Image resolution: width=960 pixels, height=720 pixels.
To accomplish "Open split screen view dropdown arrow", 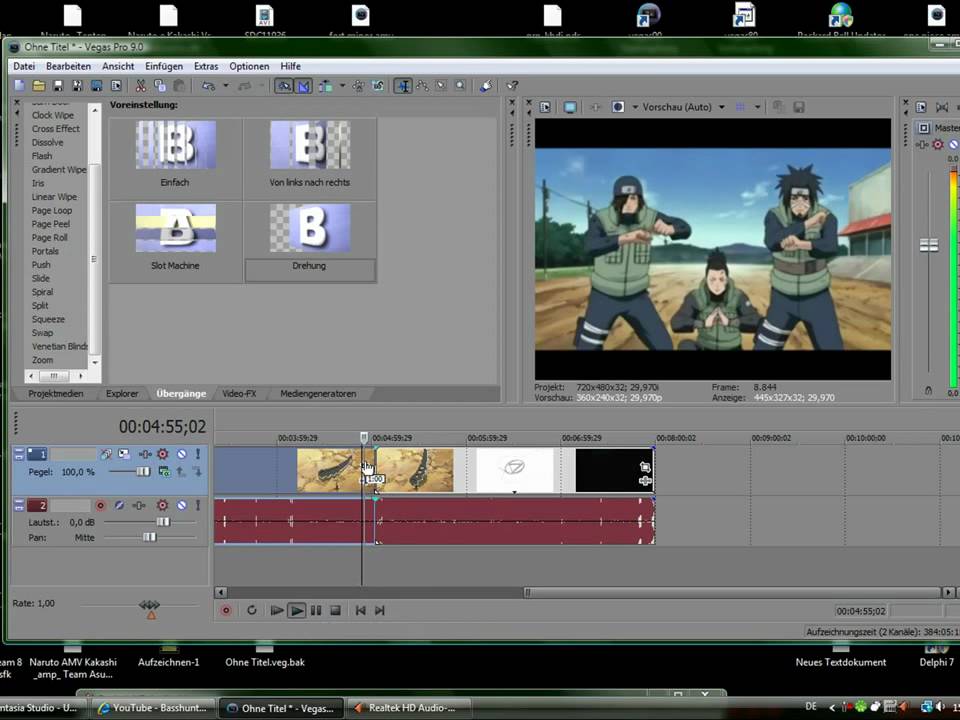I will 635,107.
